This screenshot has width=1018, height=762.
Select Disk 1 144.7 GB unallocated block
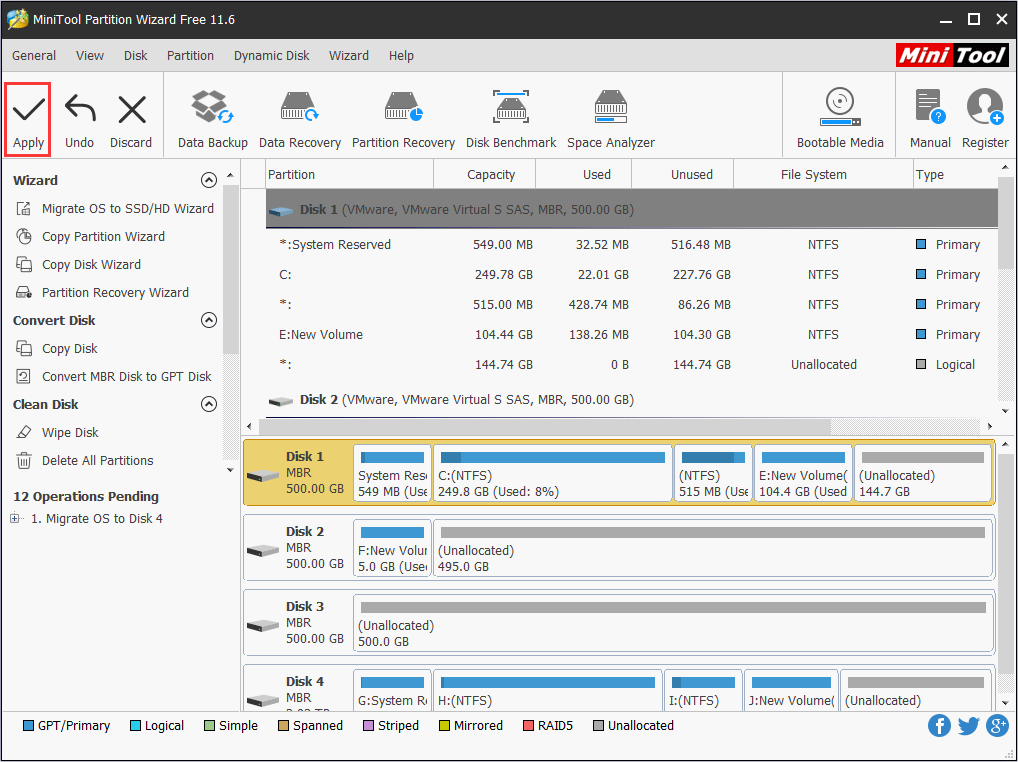pyautogui.click(x=923, y=473)
